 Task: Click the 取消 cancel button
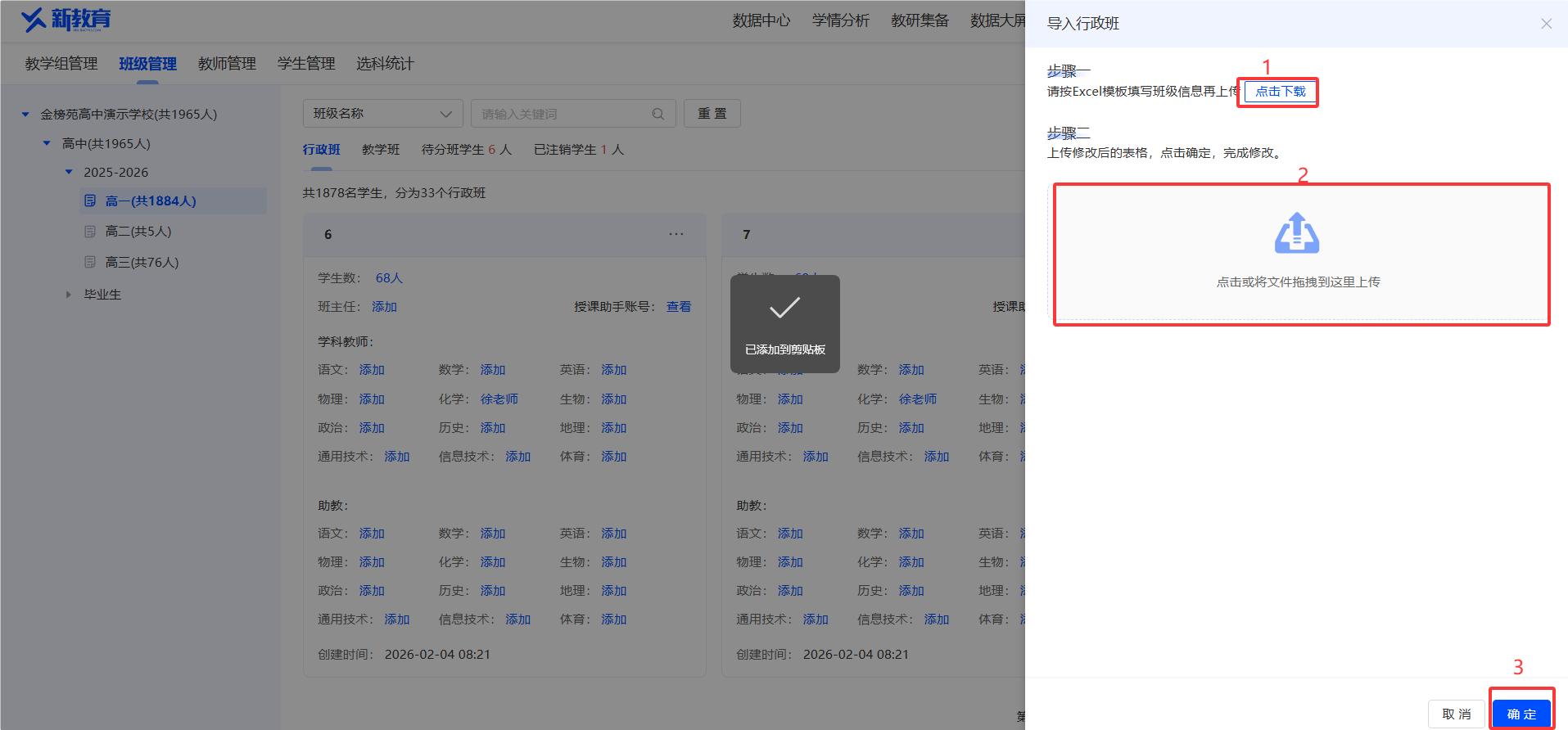click(1457, 714)
